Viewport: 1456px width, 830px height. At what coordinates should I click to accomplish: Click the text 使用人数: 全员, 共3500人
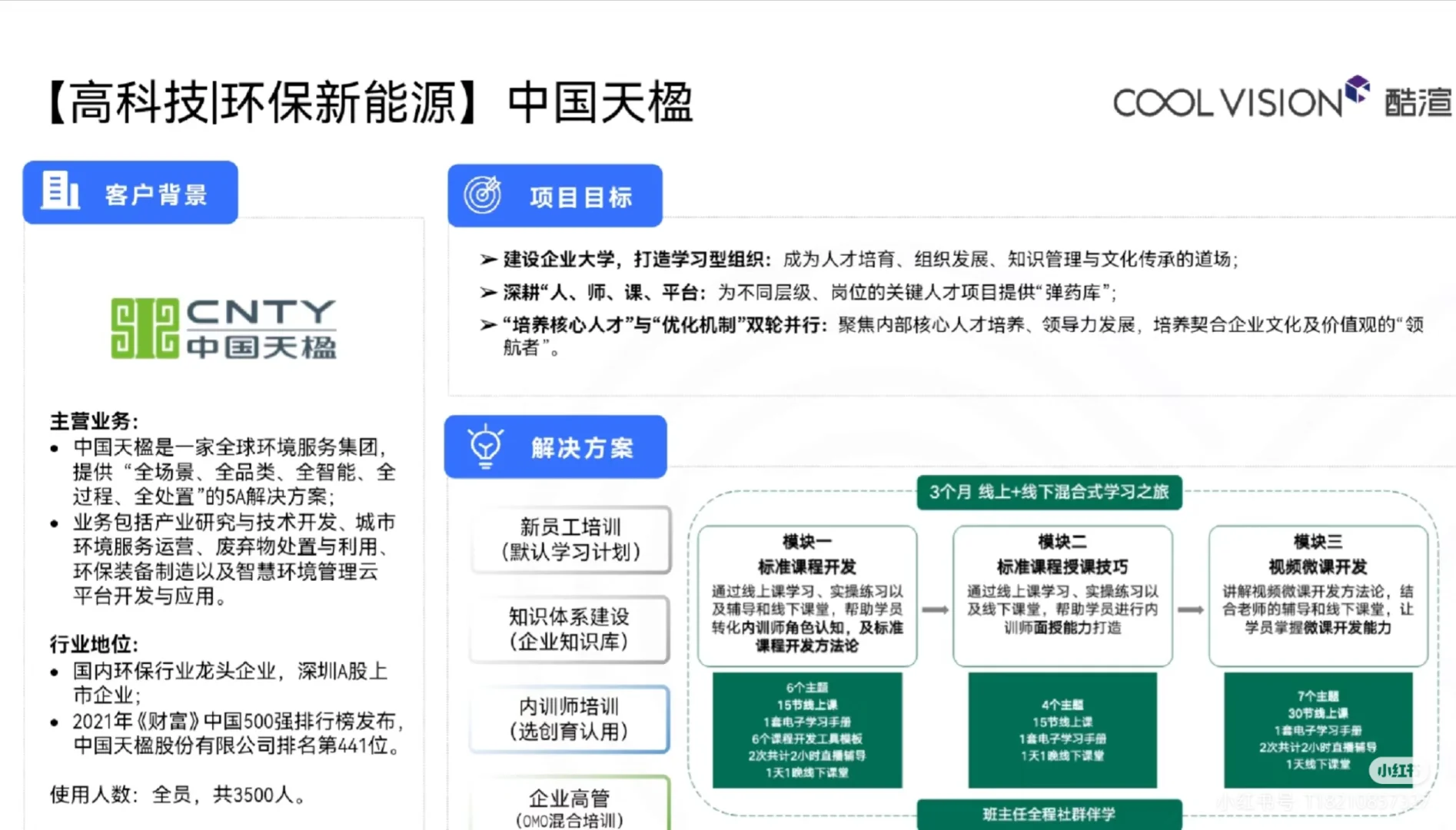178,795
